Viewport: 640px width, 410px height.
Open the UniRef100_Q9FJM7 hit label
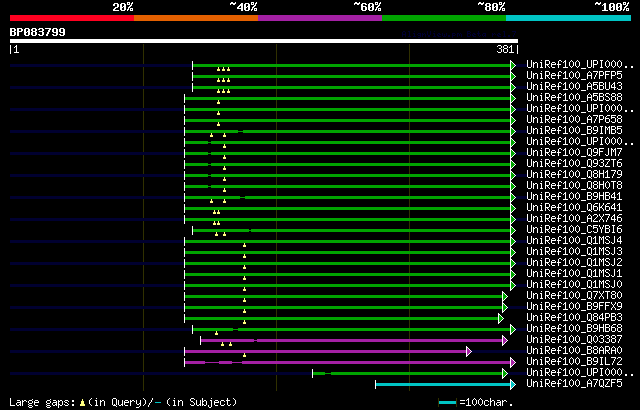[574, 153]
